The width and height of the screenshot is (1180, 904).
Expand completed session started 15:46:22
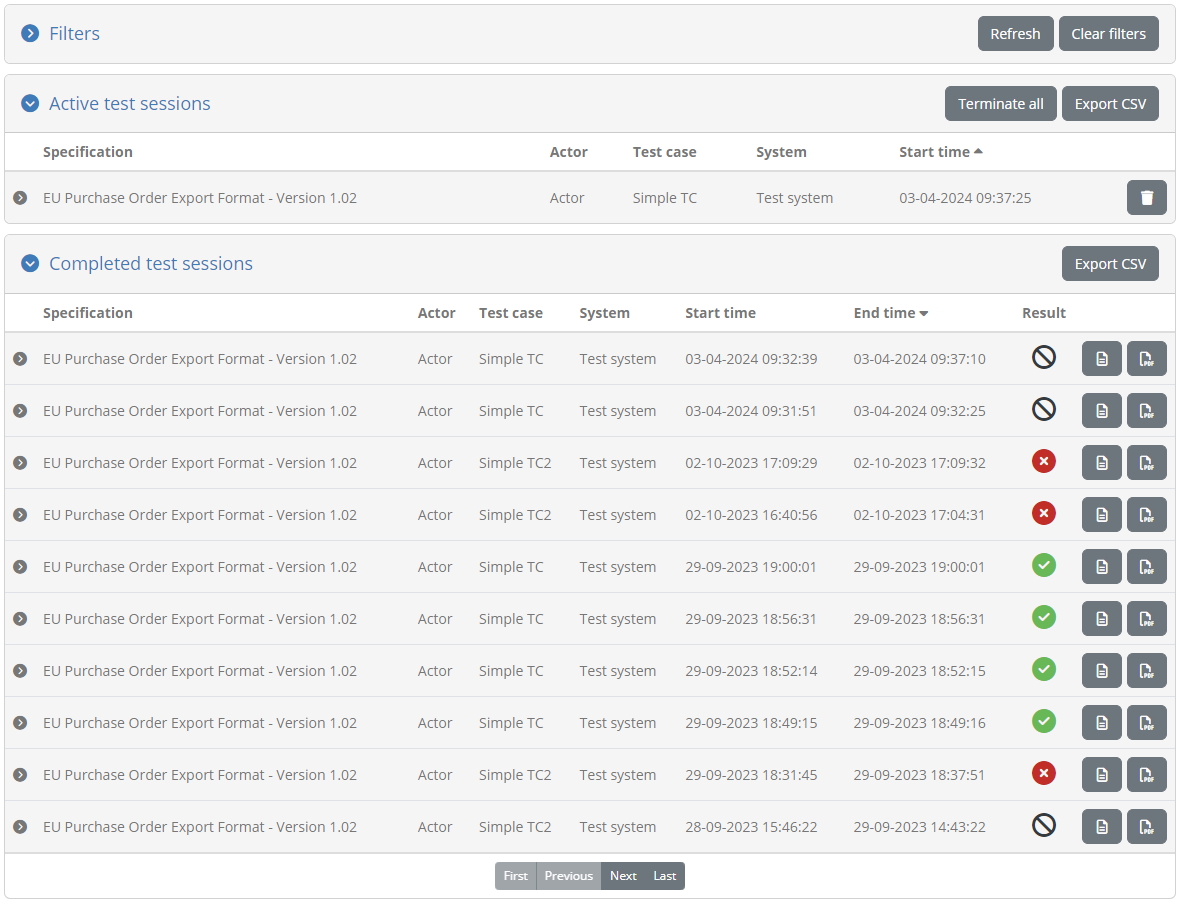pyautogui.click(x=20, y=826)
